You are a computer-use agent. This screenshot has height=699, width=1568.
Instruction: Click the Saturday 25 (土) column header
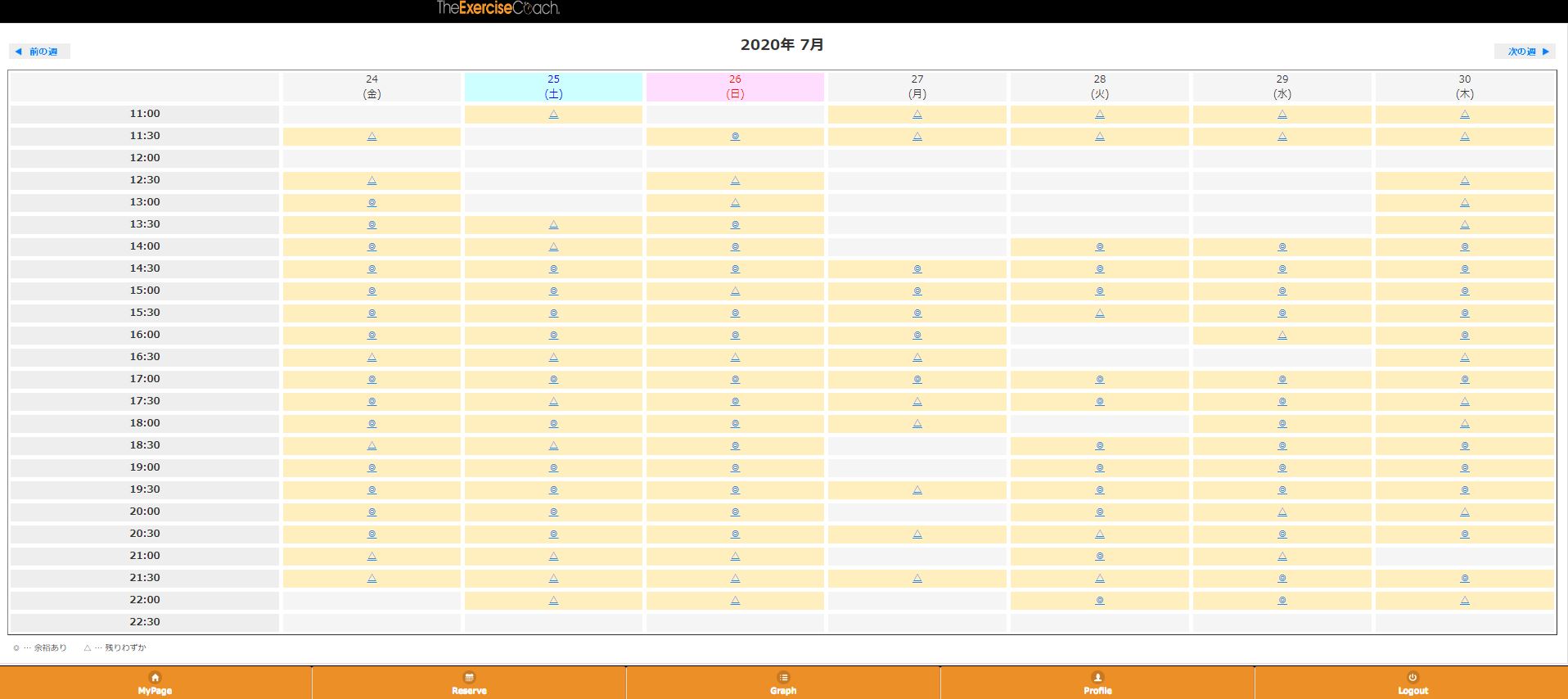(553, 87)
